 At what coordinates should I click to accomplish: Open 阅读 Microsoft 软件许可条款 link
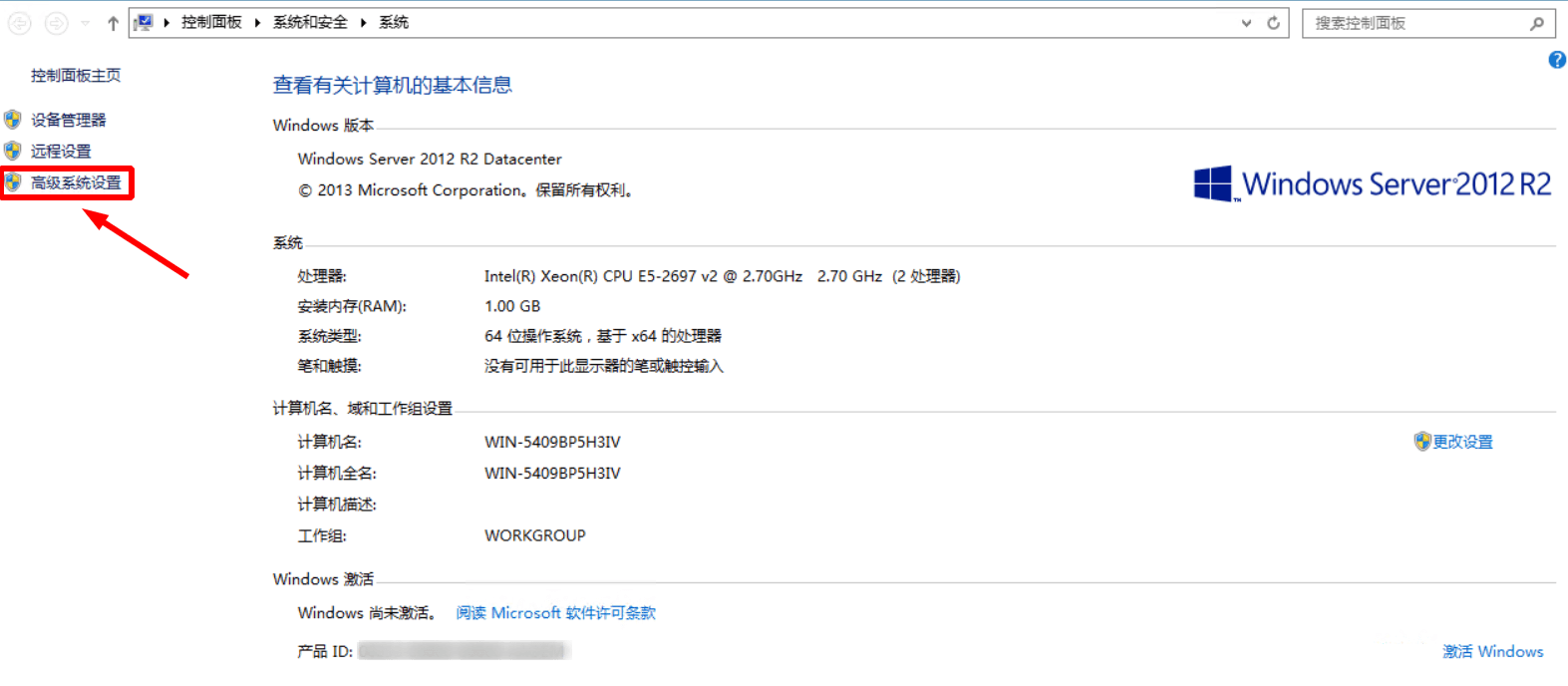tap(556, 613)
